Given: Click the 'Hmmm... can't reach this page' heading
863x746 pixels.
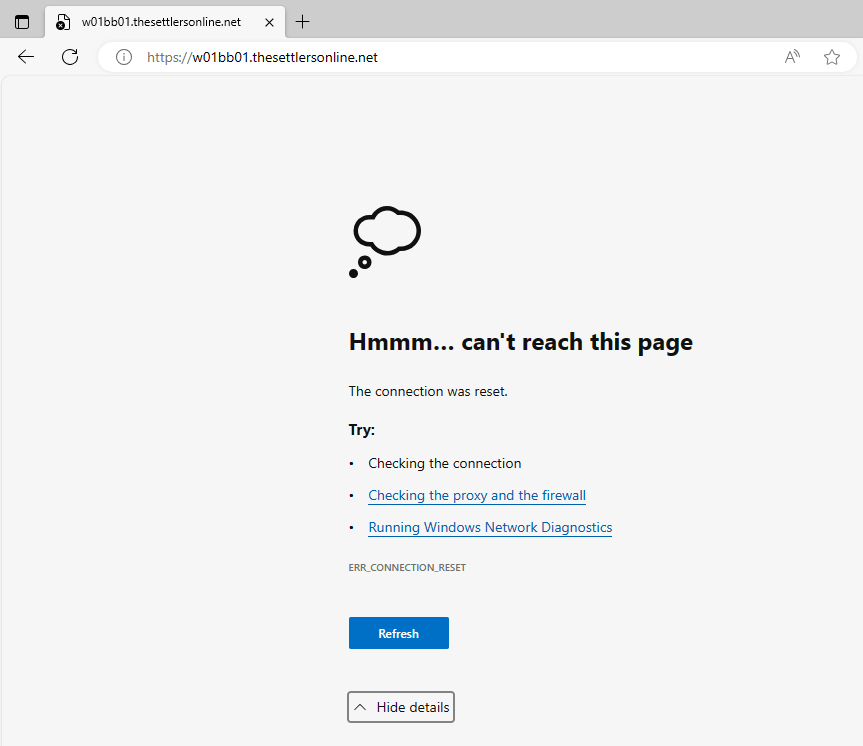Looking at the screenshot, I should pos(521,342).
